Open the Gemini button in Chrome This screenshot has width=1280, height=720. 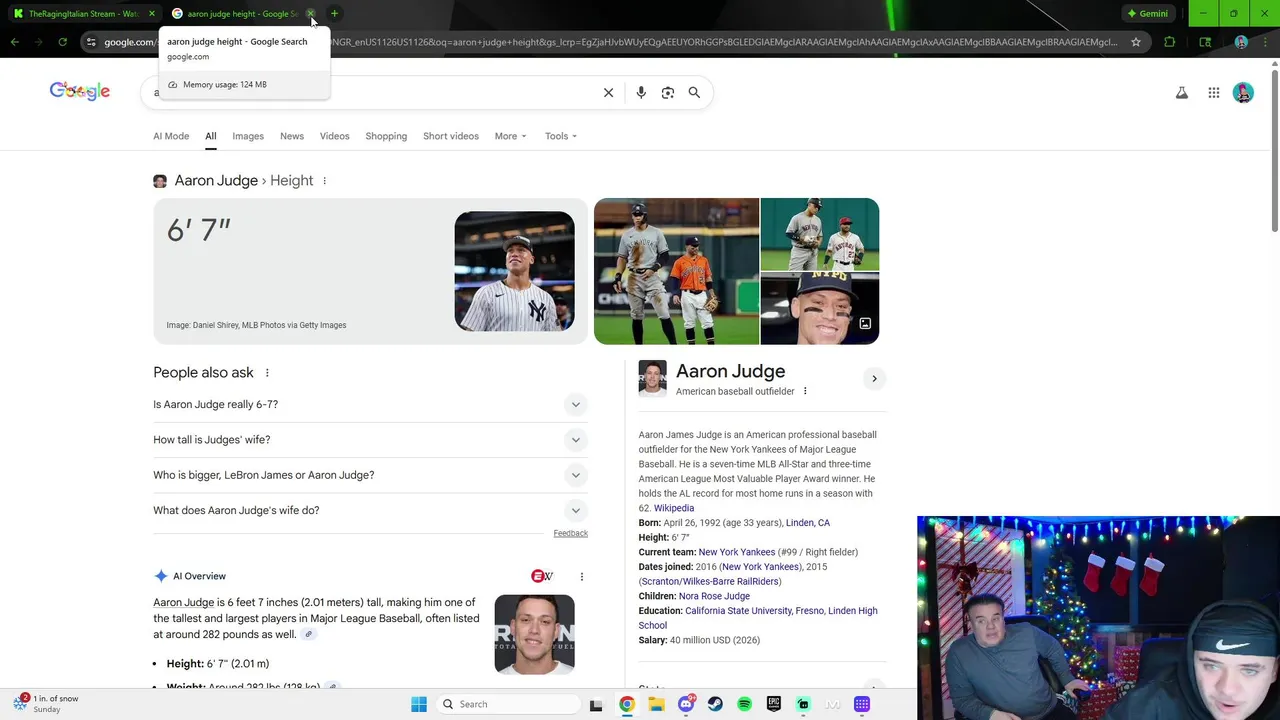(x=1147, y=14)
